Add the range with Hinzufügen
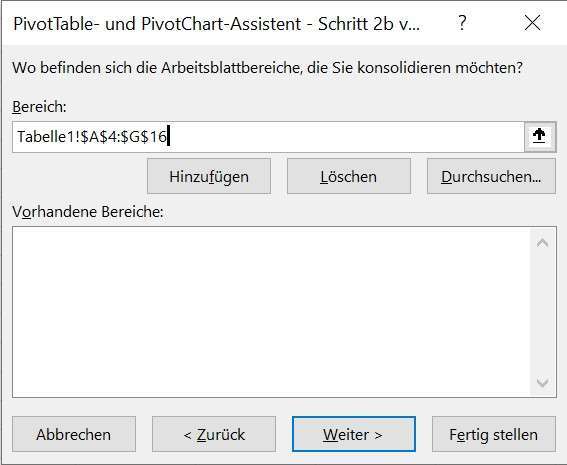The height and width of the screenshot is (465, 567). (209, 176)
